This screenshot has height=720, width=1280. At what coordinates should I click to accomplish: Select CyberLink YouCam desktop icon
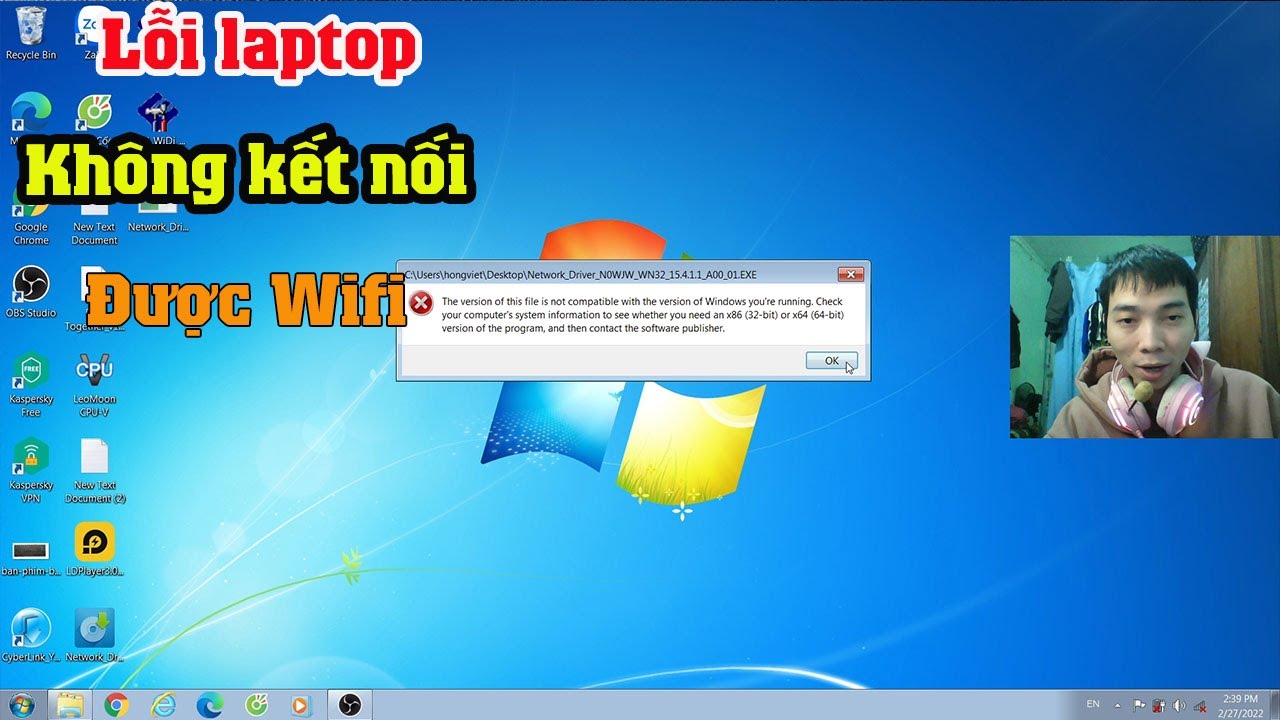(x=30, y=633)
